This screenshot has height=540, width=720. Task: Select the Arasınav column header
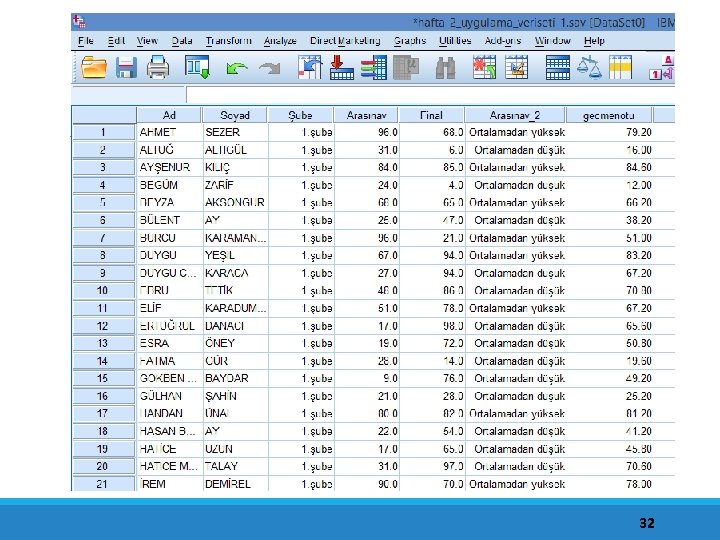[x=366, y=115]
